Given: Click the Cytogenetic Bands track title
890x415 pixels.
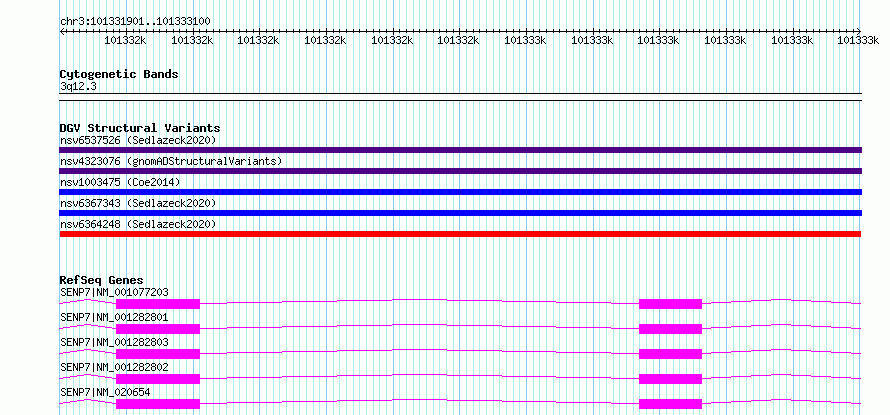Looking at the screenshot, I should pyautogui.click(x=119, y=74).
